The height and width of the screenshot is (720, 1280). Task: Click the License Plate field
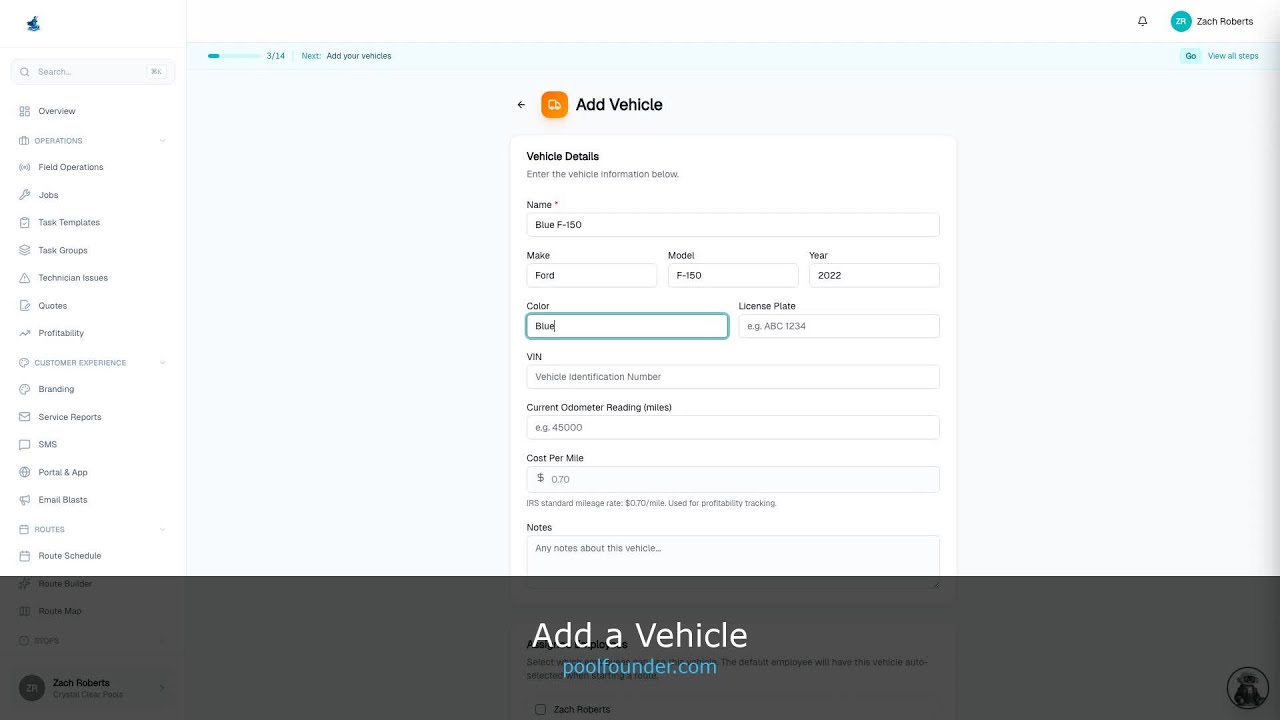pos(839,326)
